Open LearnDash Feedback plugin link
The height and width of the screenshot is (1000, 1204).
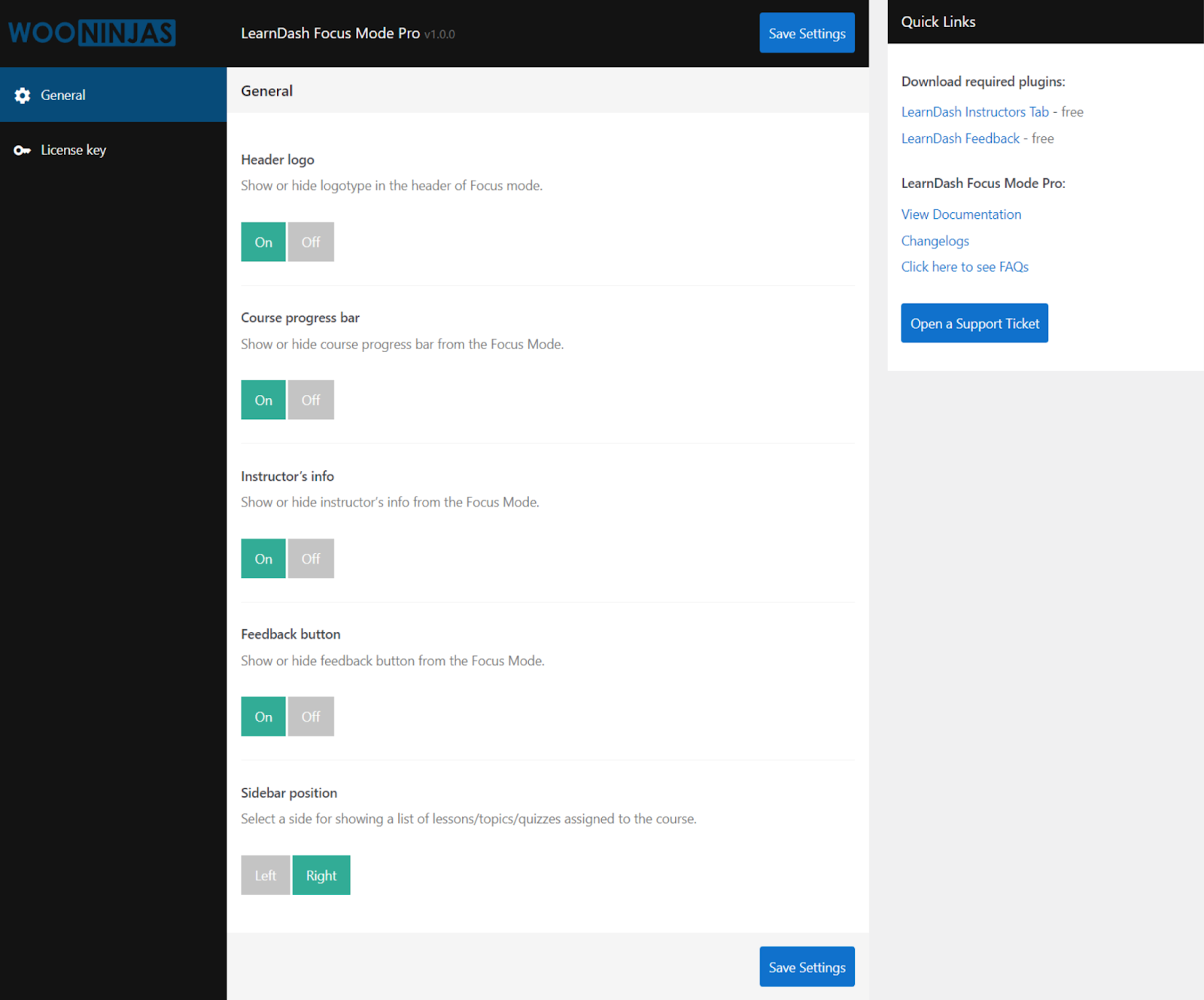[x=960, y=138]
